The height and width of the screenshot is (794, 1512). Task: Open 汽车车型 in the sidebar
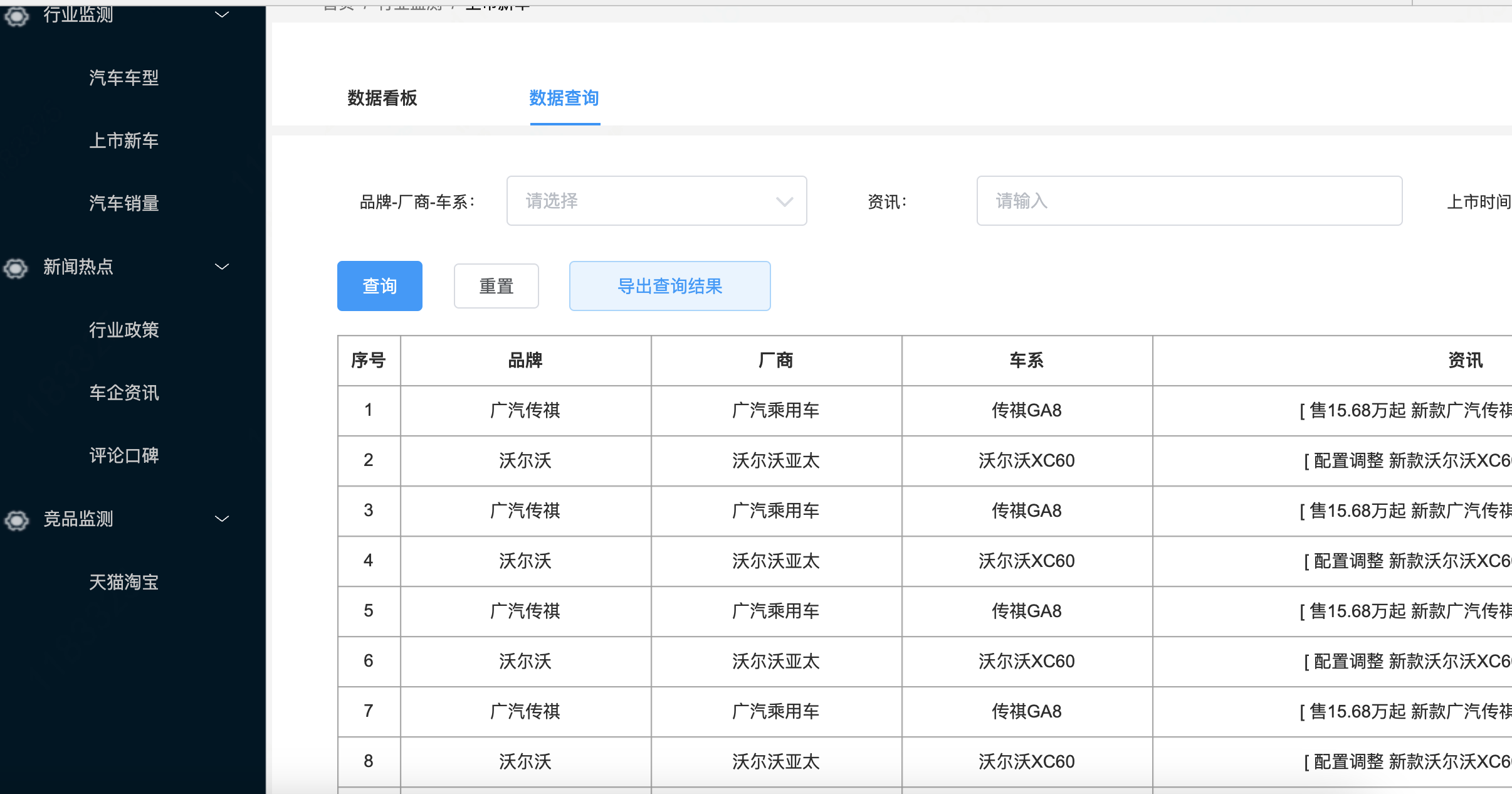pos(124,78)
